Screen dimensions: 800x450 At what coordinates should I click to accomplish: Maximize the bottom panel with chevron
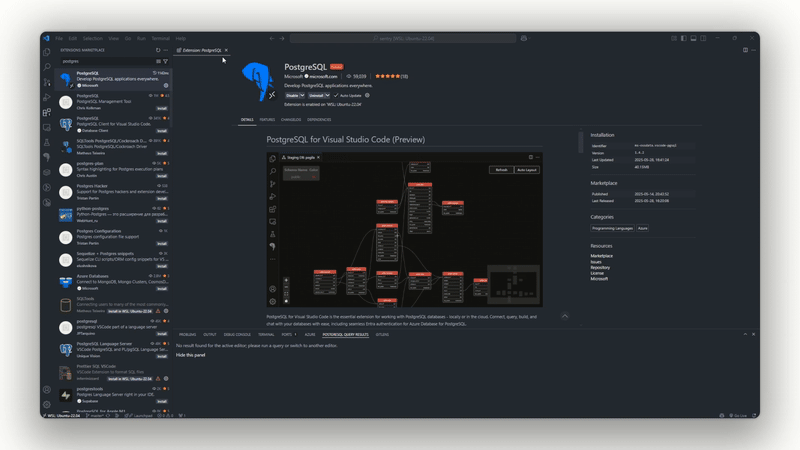(745, 334)
